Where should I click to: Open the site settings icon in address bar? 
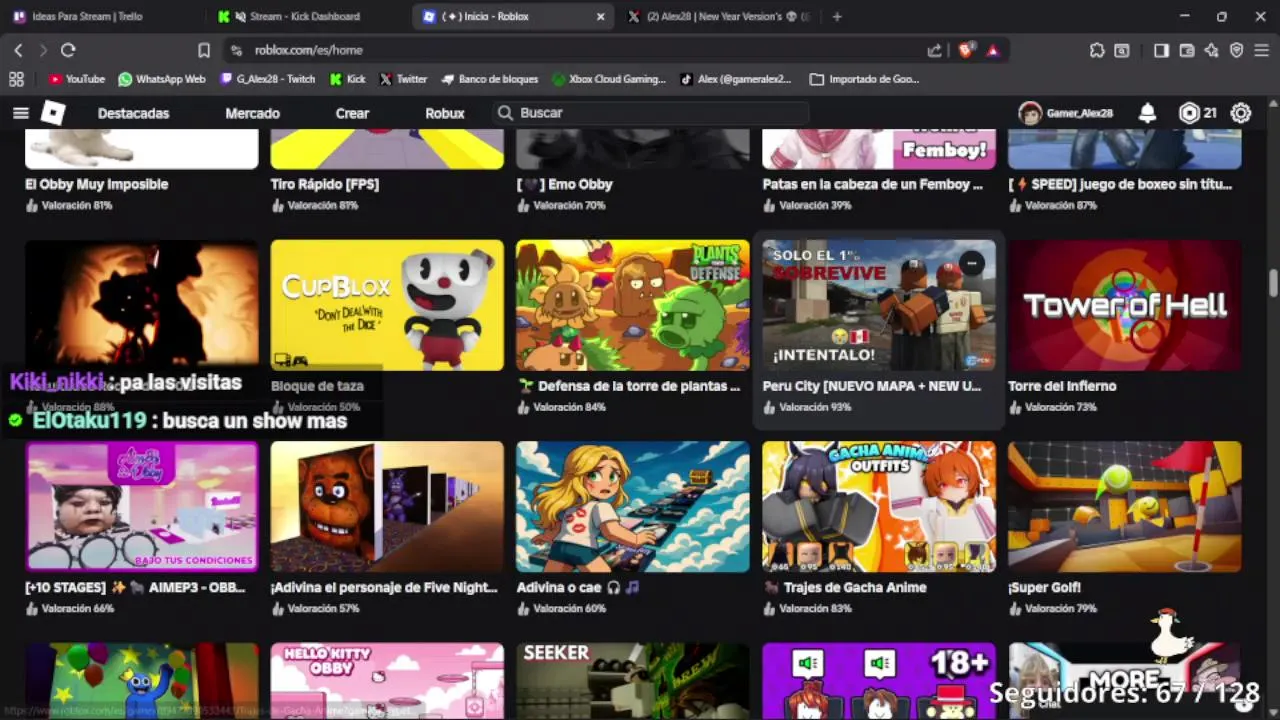(x=236, y=50)
